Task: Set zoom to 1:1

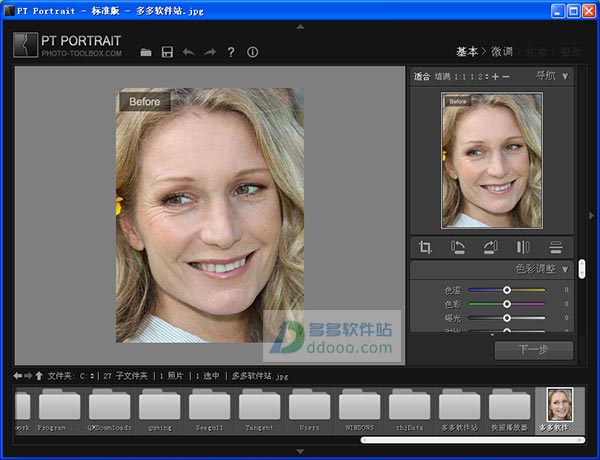Action: pos(460,77)
